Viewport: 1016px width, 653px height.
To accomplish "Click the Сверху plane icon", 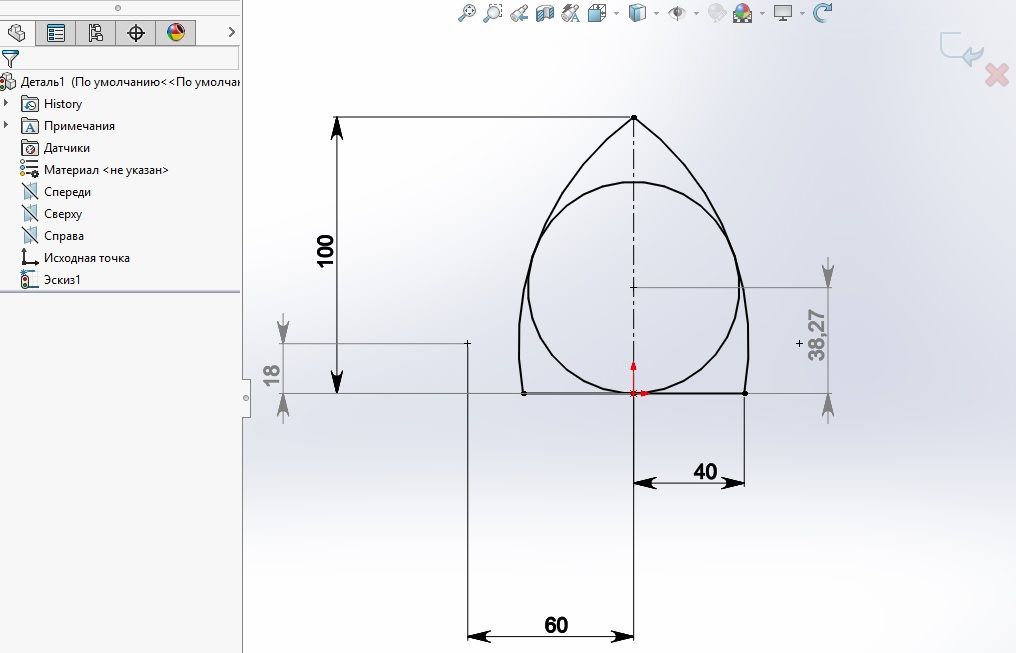I will pyautogui.click(x=30, y=214).
